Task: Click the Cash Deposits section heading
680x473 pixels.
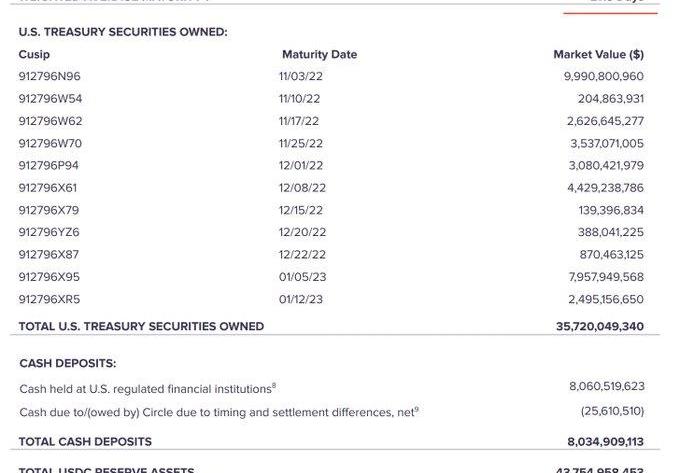Action: (68, 364)
